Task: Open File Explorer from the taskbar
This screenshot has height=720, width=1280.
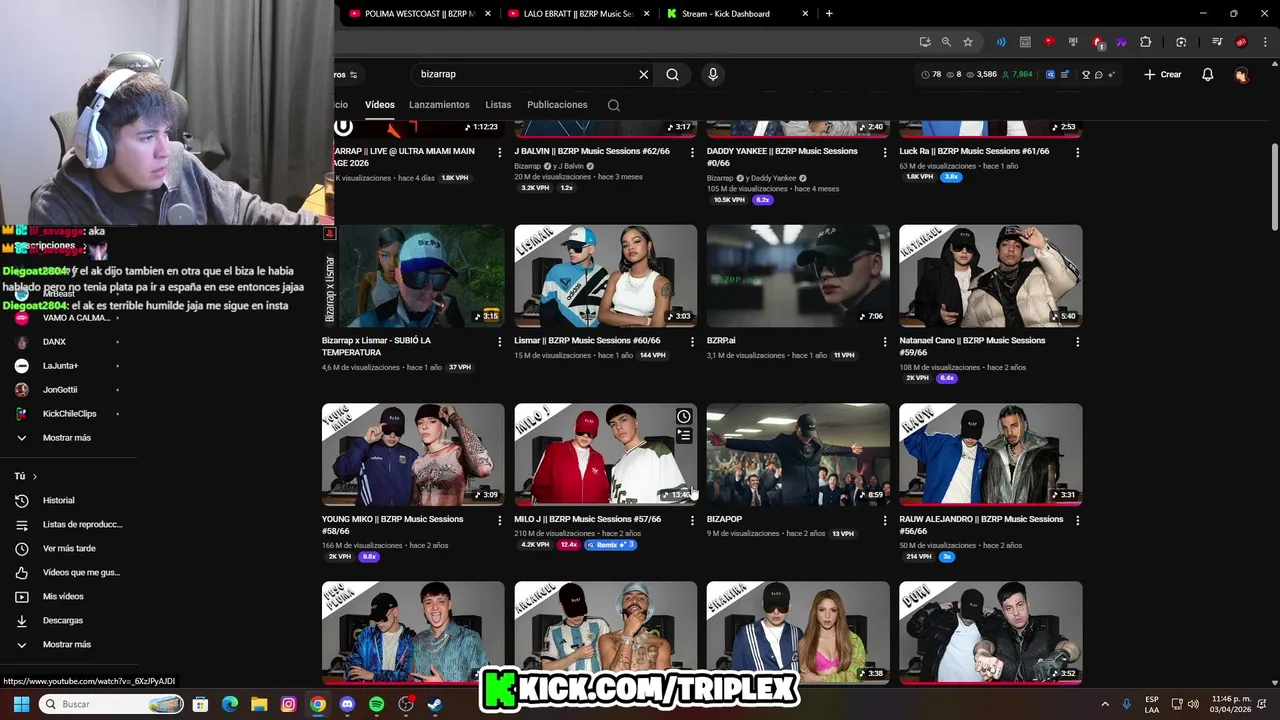Action: 259,704
